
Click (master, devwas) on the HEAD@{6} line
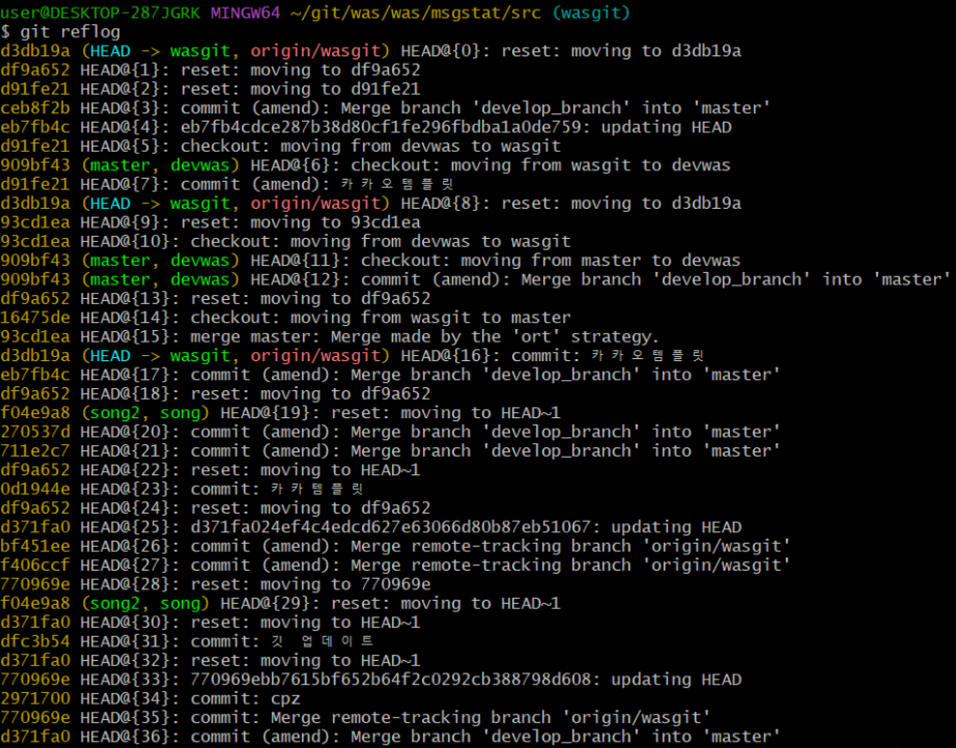[x=160, y=165]
